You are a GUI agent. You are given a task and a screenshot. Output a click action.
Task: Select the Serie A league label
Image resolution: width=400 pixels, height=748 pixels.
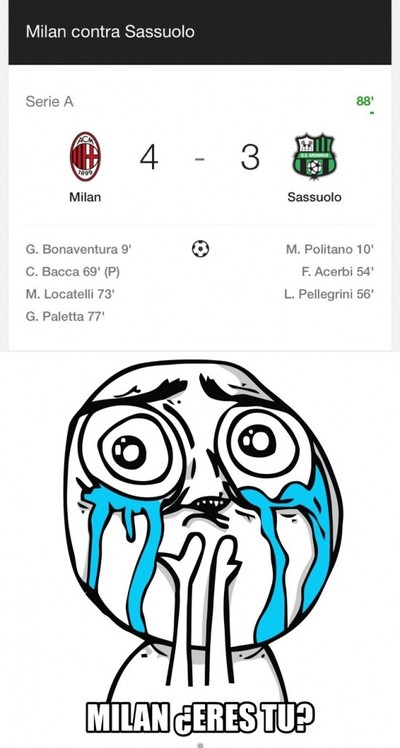(x=50, y=102)
